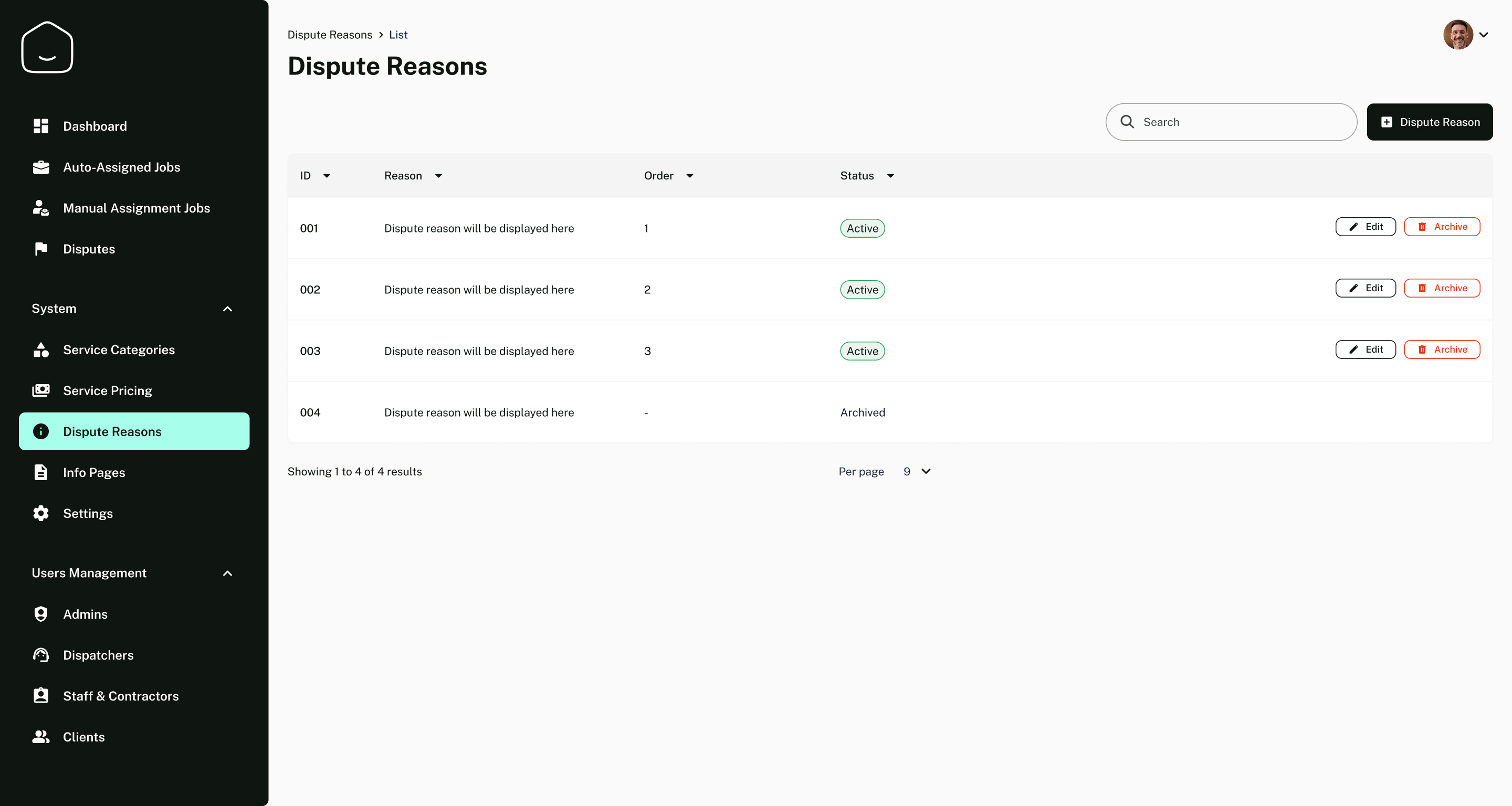Click the Settings gear icon
The image size is (1512, 806).
40,513
